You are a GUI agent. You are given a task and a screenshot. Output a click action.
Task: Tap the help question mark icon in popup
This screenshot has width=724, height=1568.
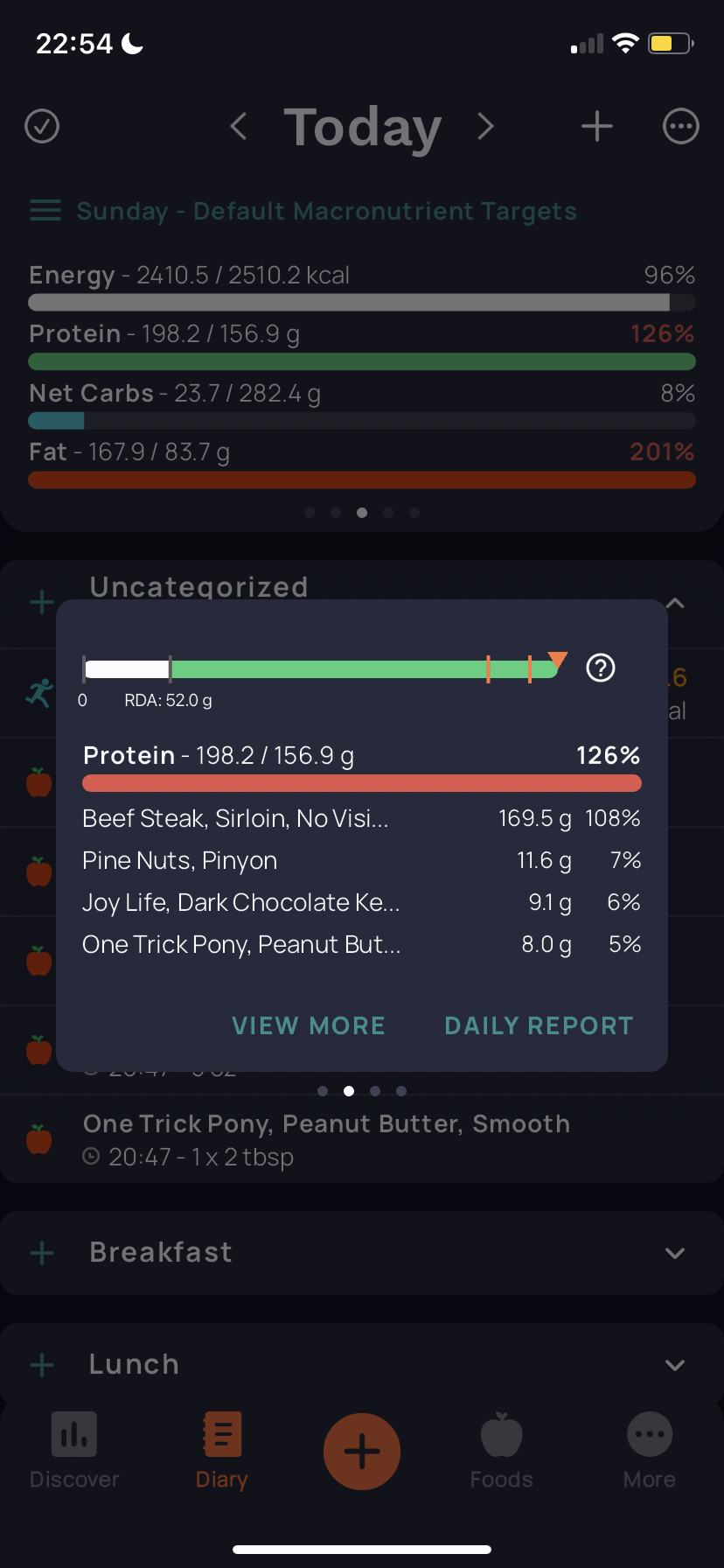point(601,668)
